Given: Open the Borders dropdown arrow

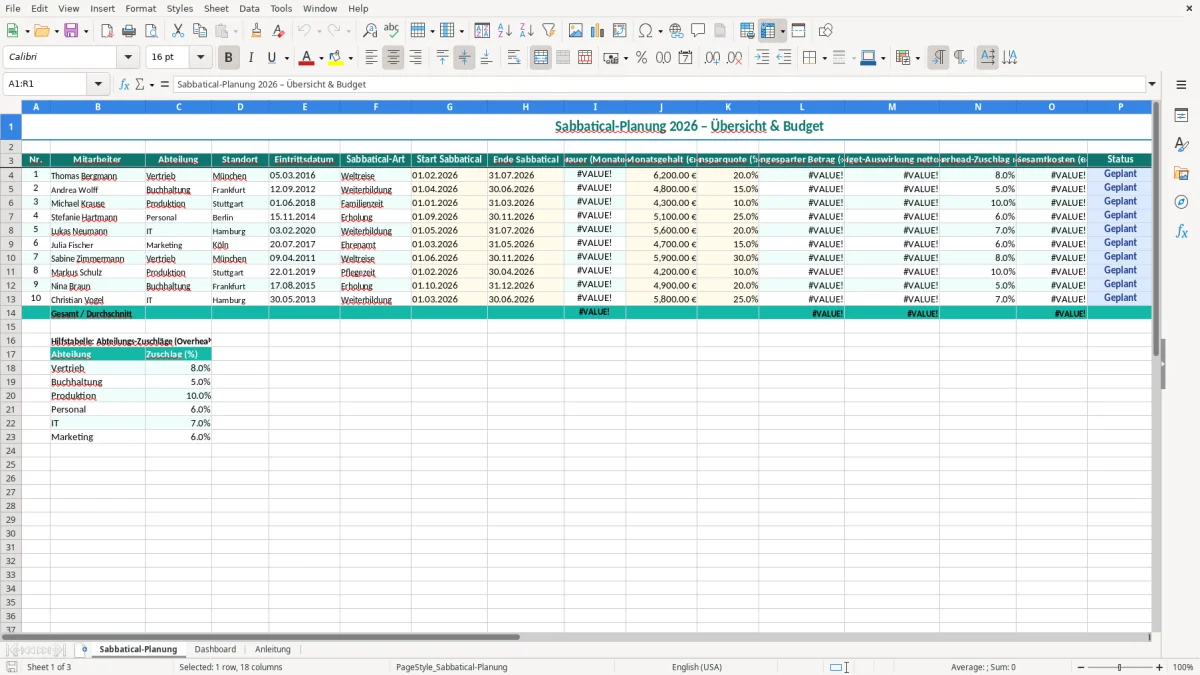Looking at the screenshot, I should pyautogui.click(x=823, y=58).
